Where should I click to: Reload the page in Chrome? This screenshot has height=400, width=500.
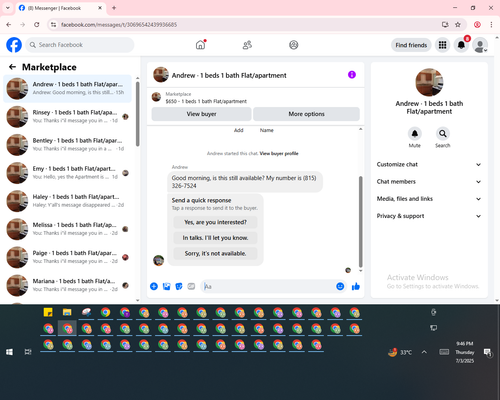(x=37, y=25)
